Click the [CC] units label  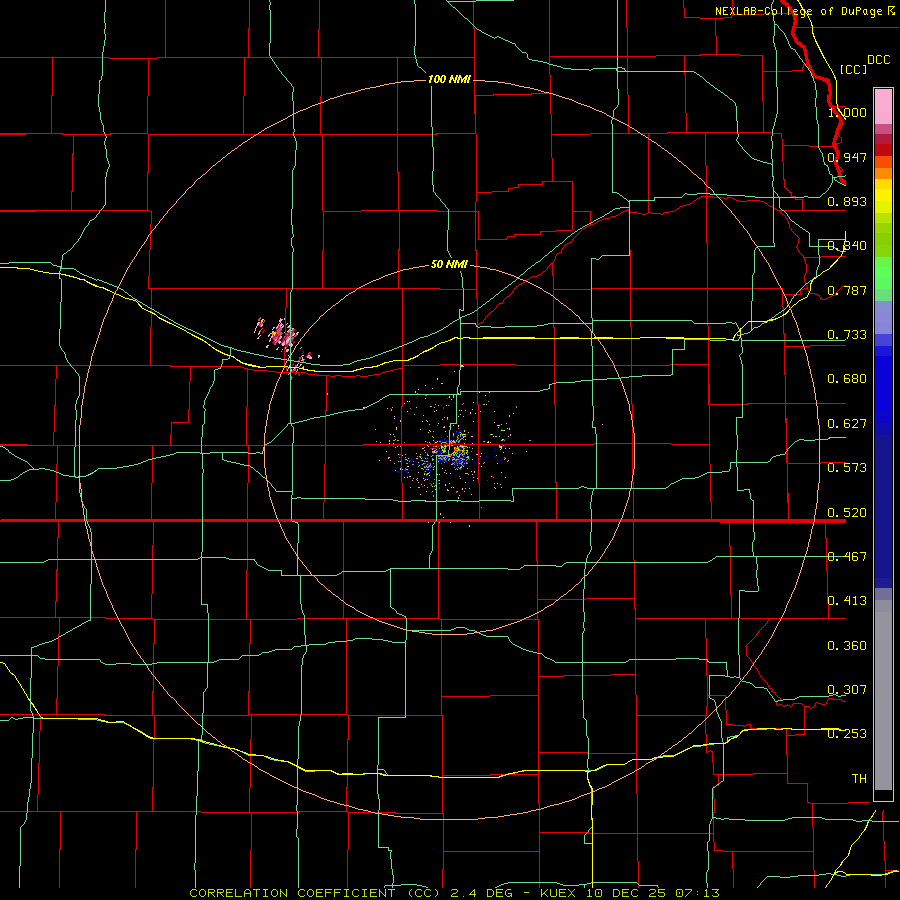coord(854,69)
